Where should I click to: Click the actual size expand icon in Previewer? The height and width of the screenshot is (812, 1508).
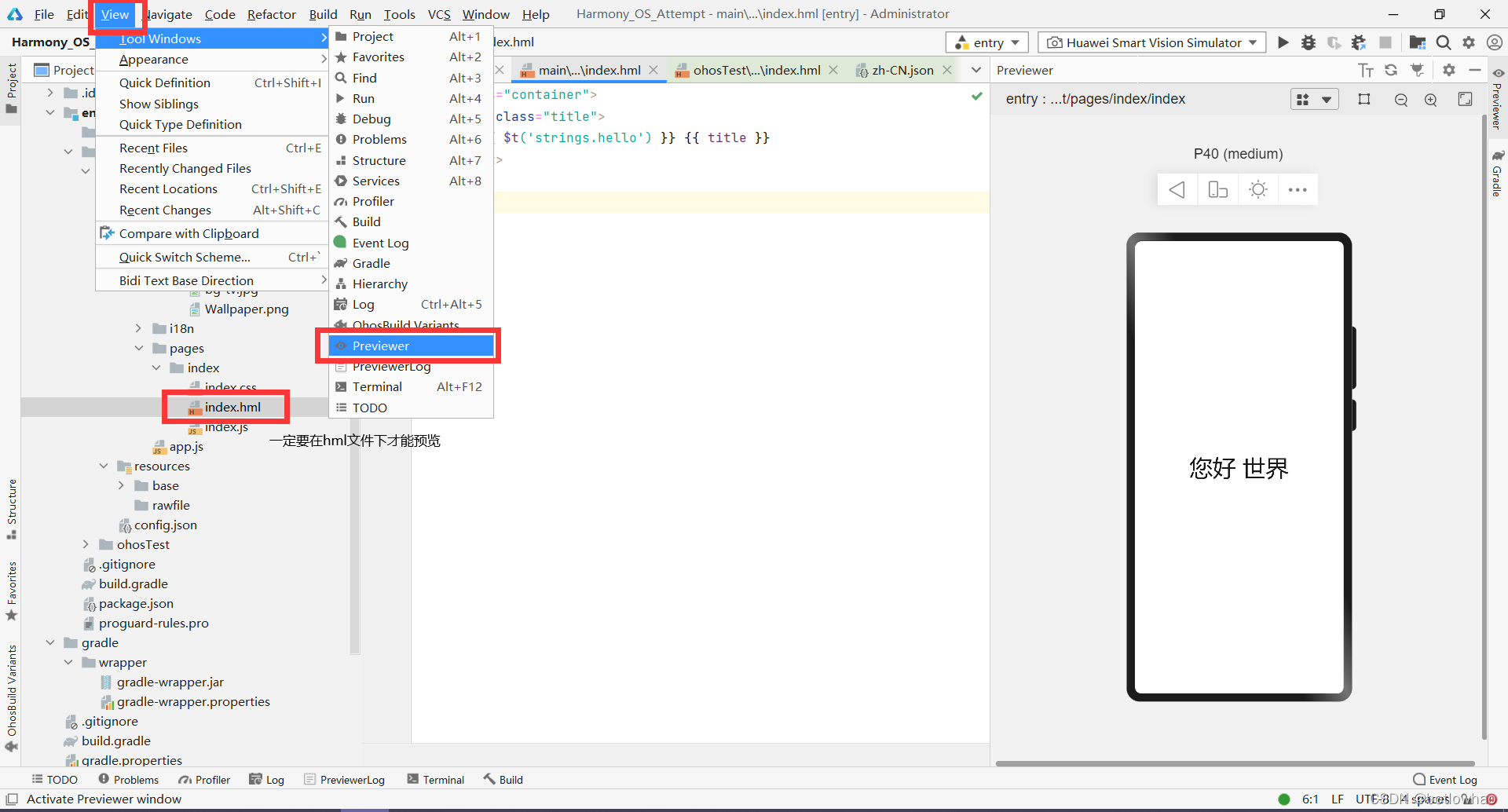(x=1465, y=99)
